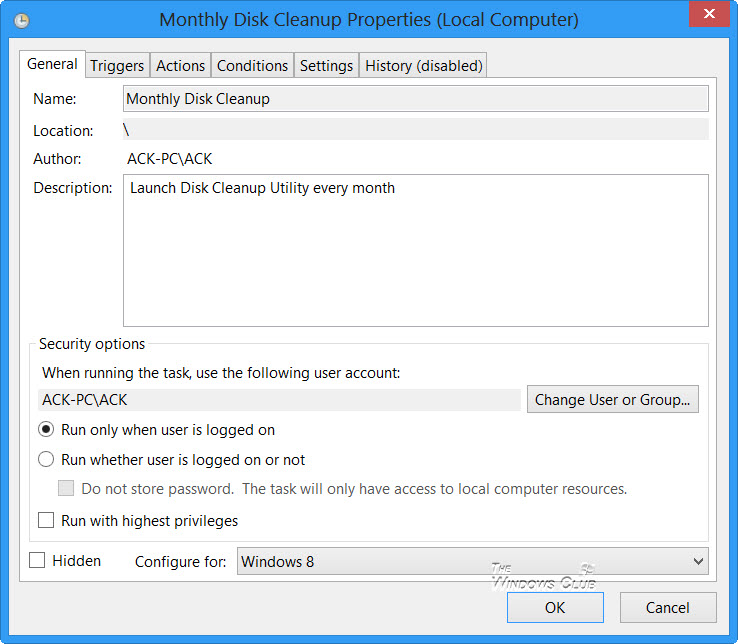
Task: Click the Cancel button
Action: coord(667,607)
